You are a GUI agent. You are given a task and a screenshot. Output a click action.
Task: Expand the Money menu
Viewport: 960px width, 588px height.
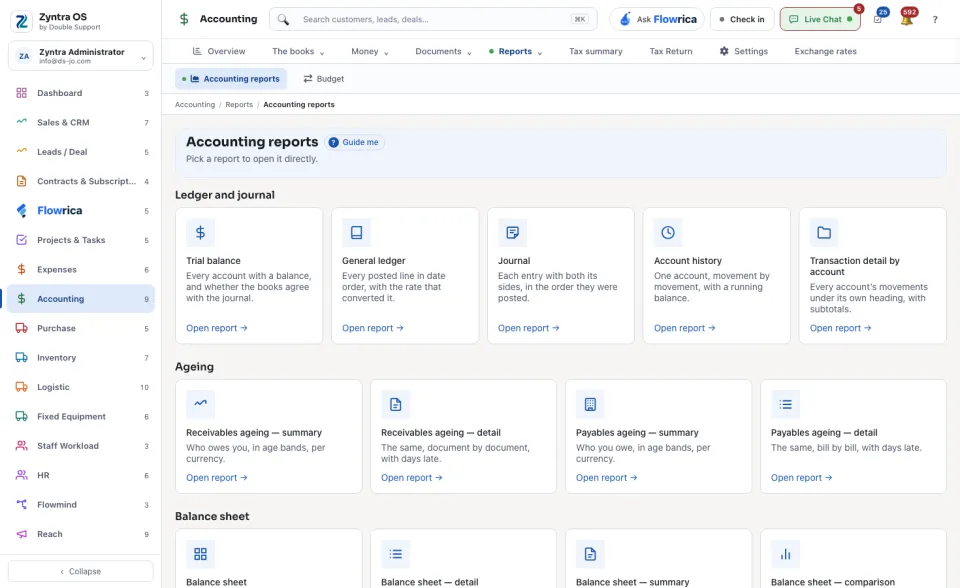[370, 51]
